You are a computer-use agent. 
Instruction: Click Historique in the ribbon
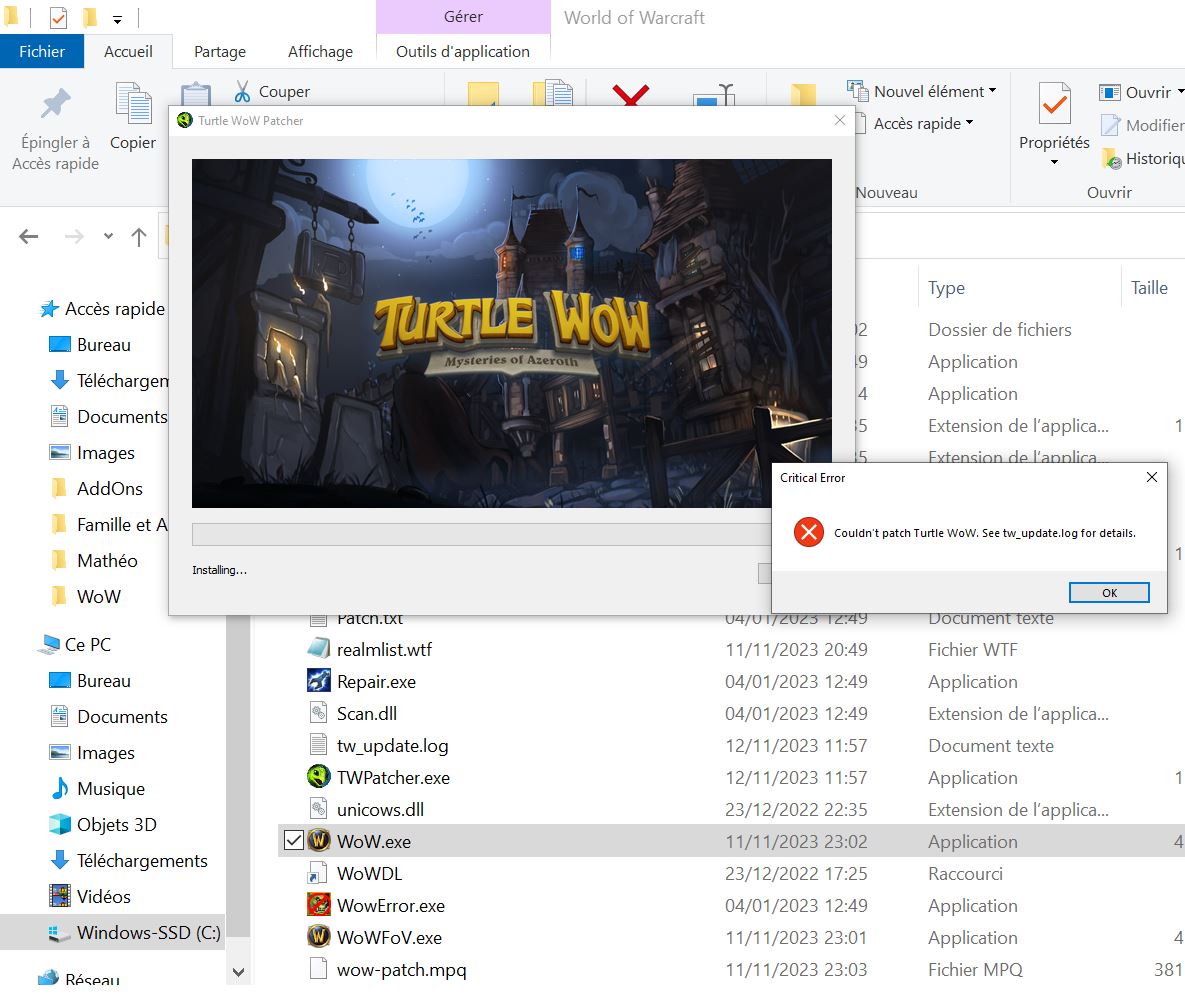1143,159
